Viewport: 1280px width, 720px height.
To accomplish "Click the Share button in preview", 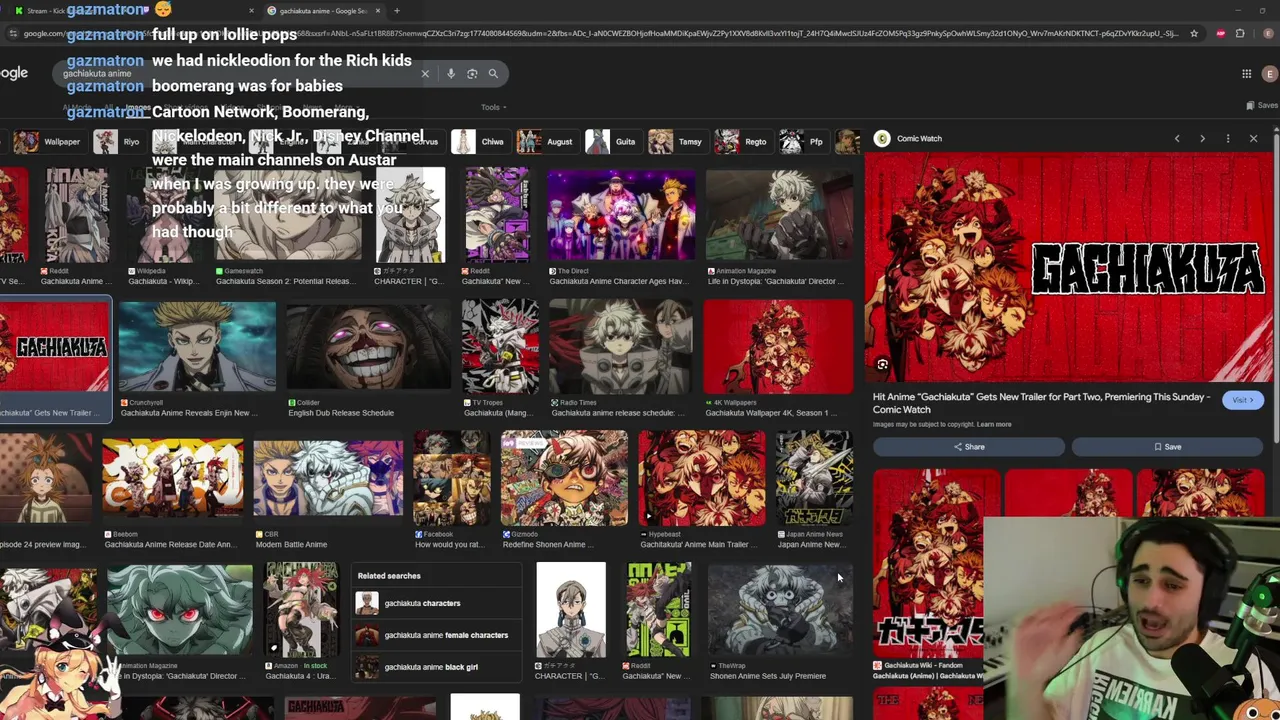I will click(968, 447).
